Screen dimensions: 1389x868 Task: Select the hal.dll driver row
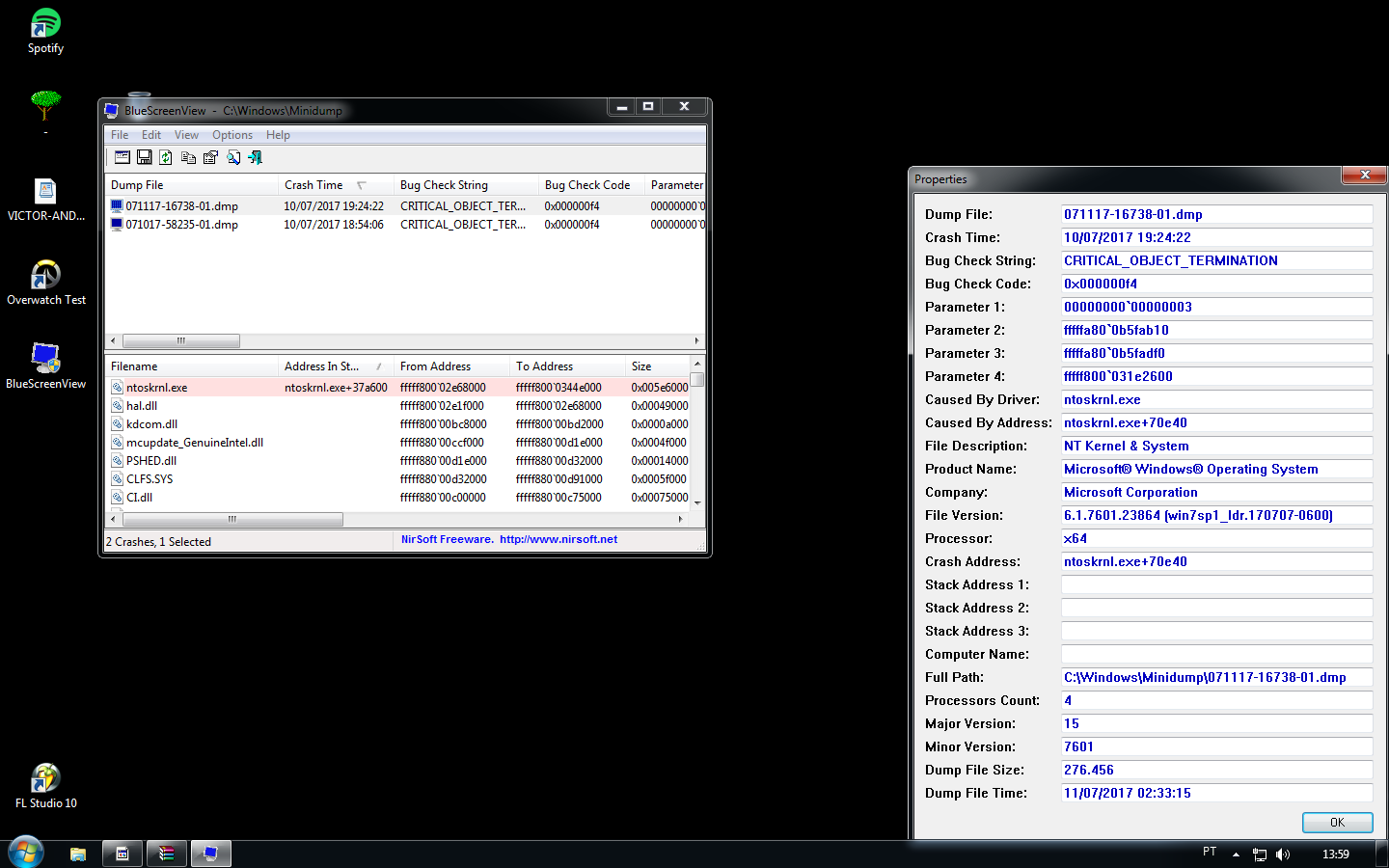[398, 405]
